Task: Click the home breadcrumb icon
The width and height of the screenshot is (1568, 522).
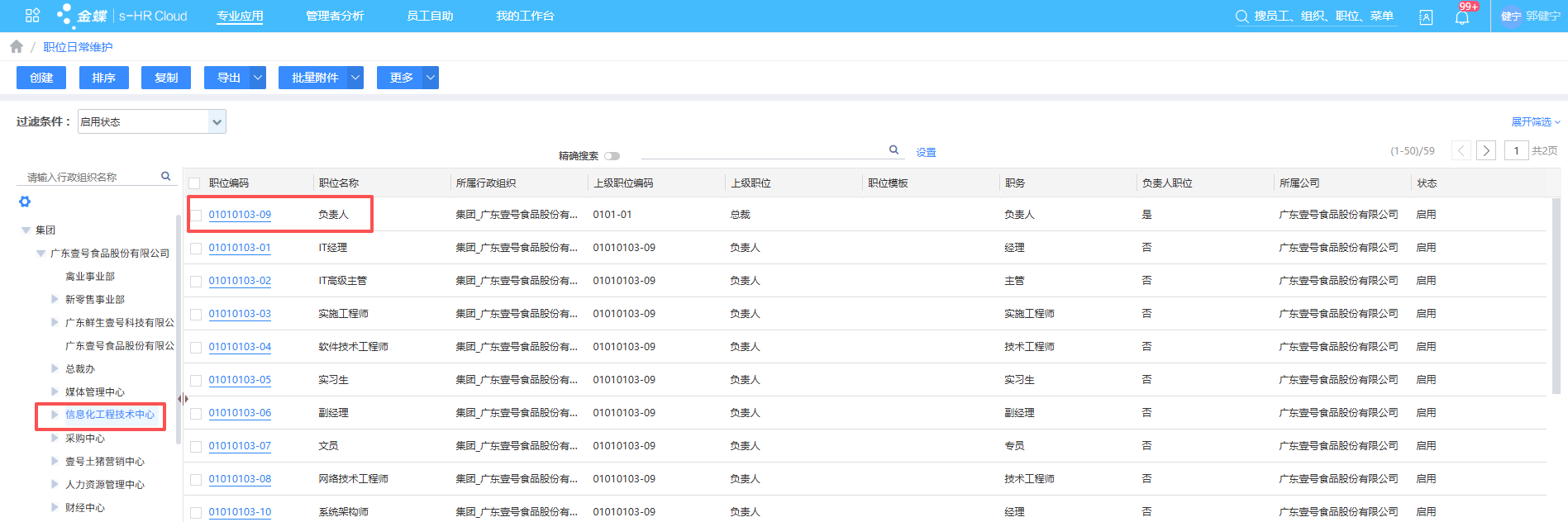Action: click(x=17, y=47)
